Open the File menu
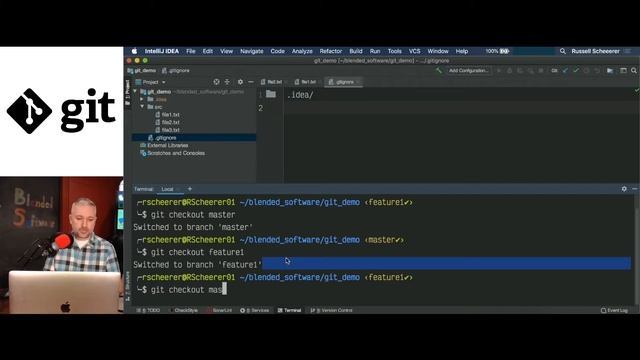This screenshot has height=360, width=640. click(x=191, y=51)
